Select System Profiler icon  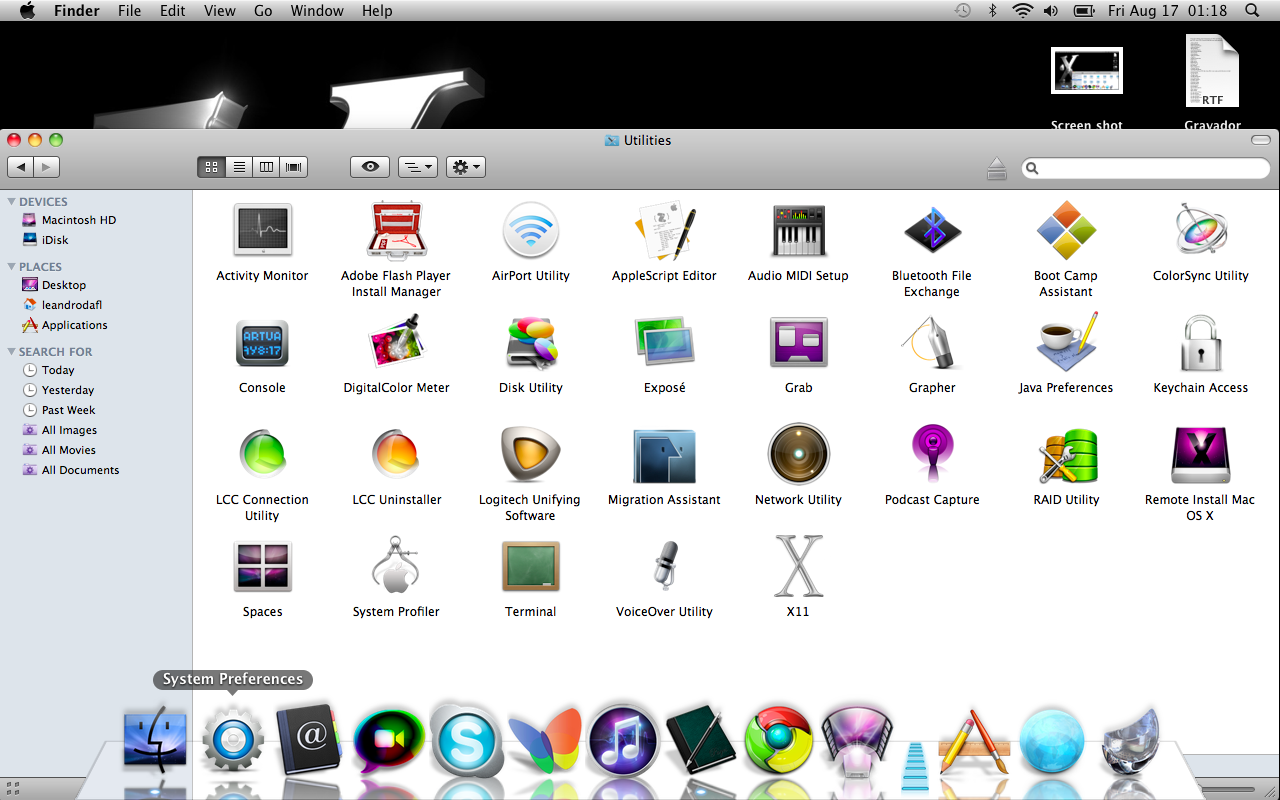pos(396,567)
